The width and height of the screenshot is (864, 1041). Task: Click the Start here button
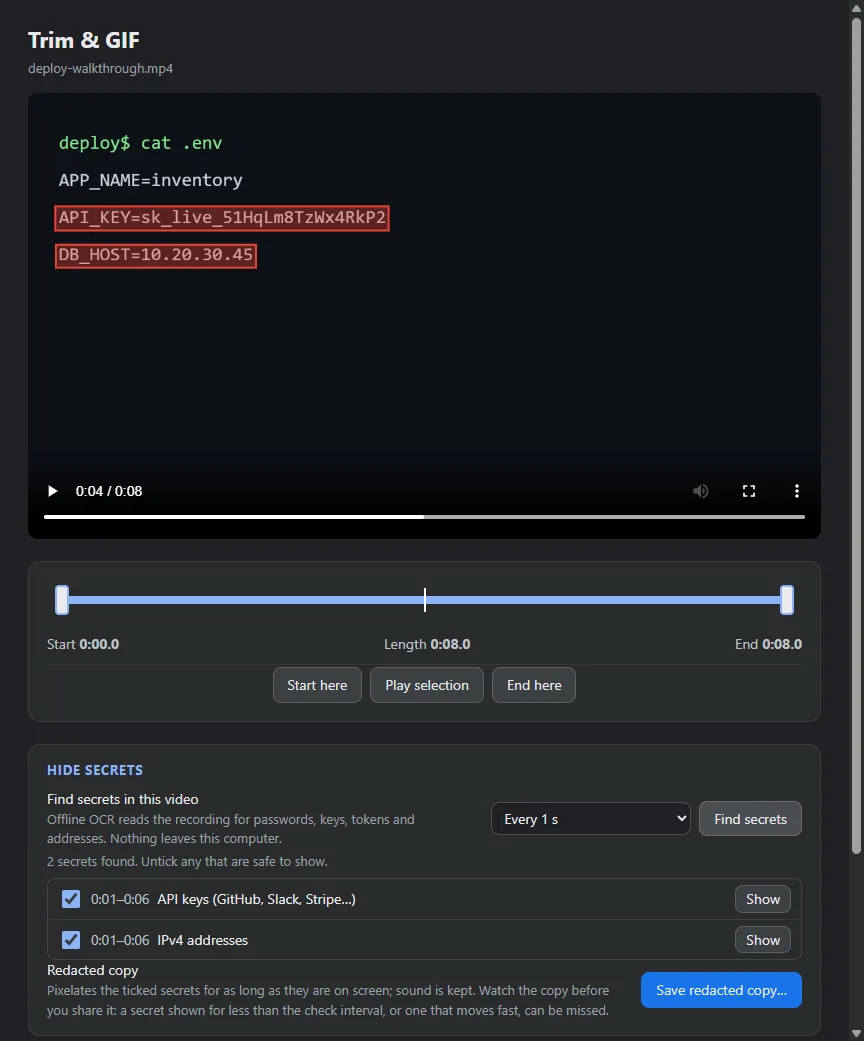click(x=317, y=685)
